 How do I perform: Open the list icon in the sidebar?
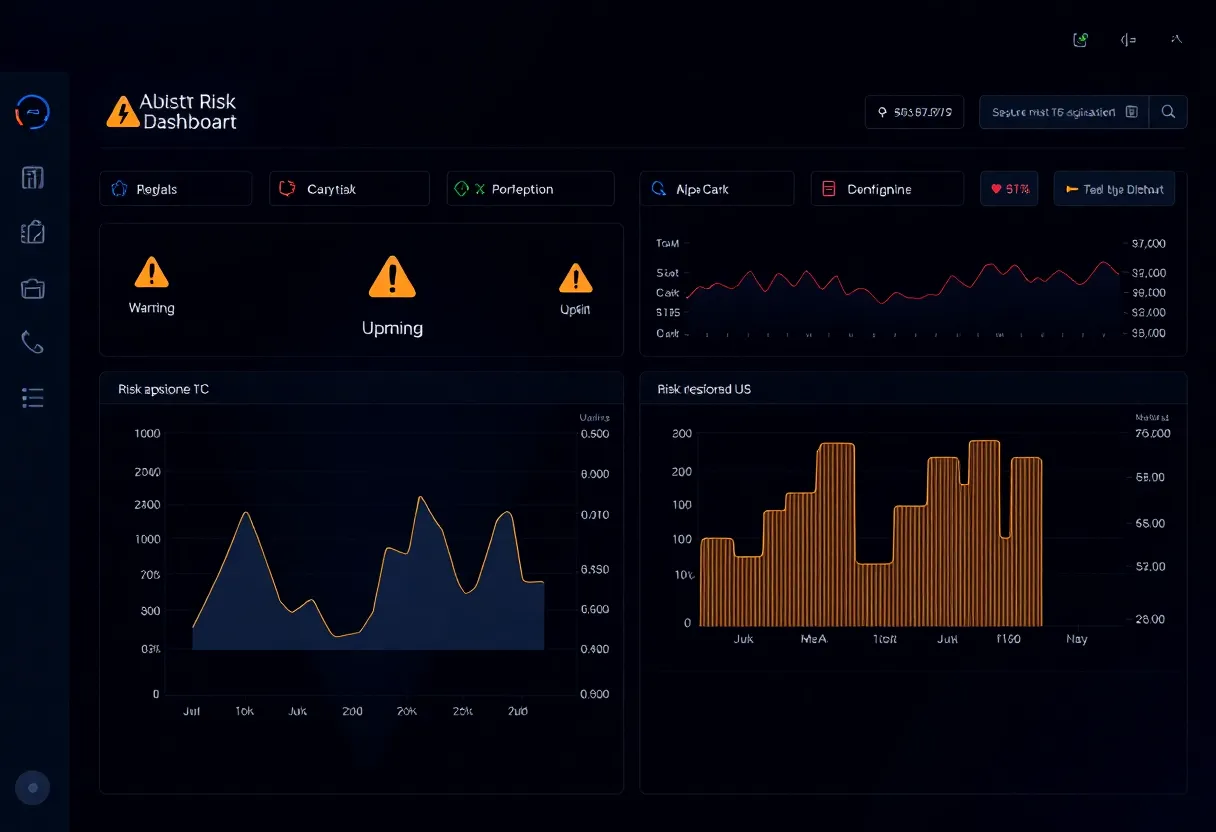(x=32, y=397)
